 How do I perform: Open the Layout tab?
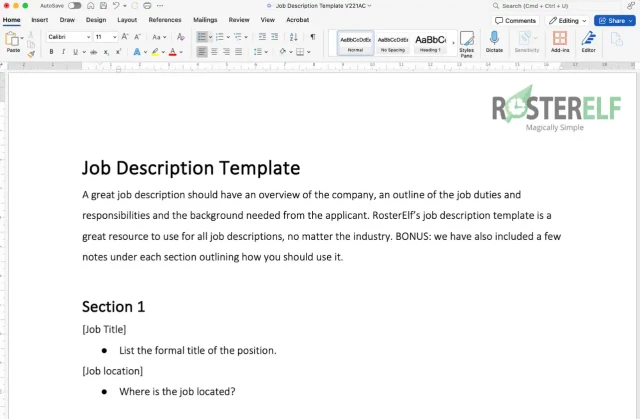(x=127, y=20)
